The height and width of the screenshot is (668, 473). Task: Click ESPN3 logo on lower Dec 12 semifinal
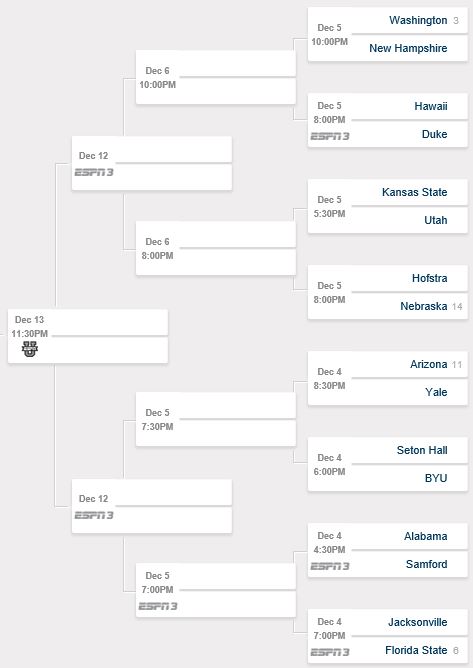(x=94, y=515)
